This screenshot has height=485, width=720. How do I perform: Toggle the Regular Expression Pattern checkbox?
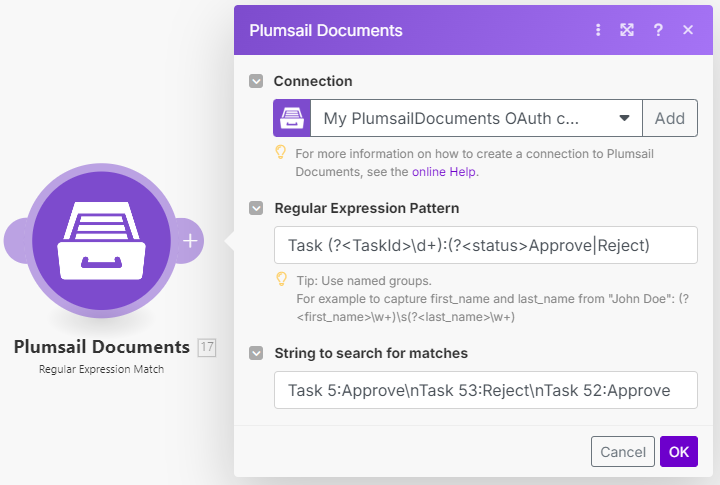256,208
